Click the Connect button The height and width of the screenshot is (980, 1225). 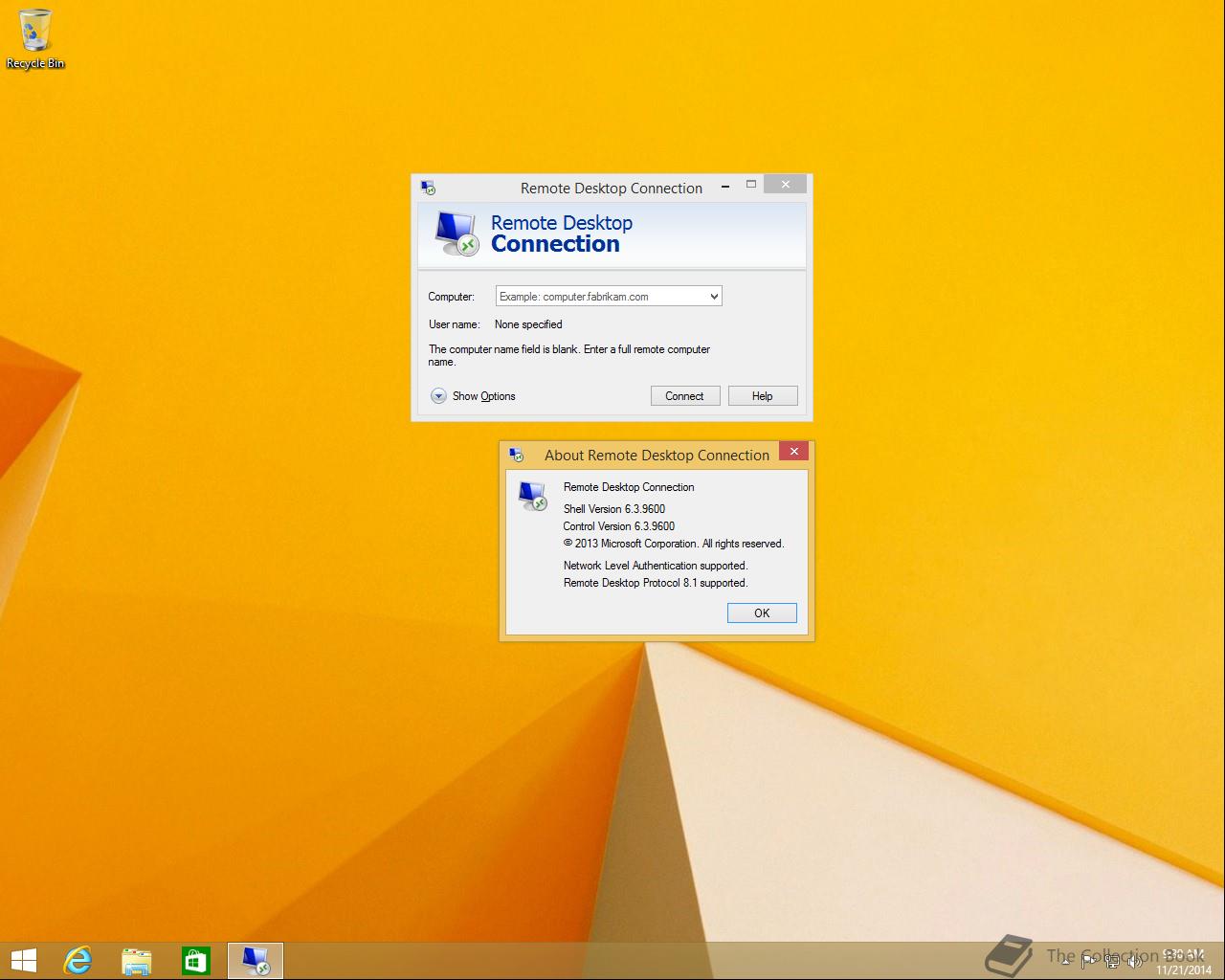point(685,396)
